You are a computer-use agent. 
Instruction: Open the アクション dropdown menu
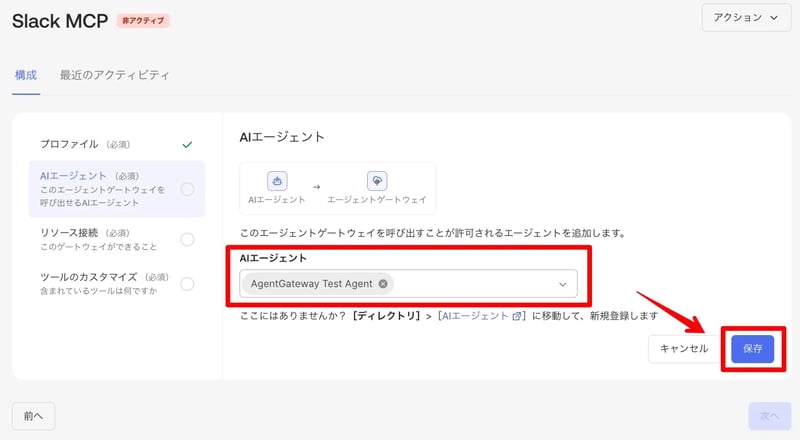(x=746, y=18)
